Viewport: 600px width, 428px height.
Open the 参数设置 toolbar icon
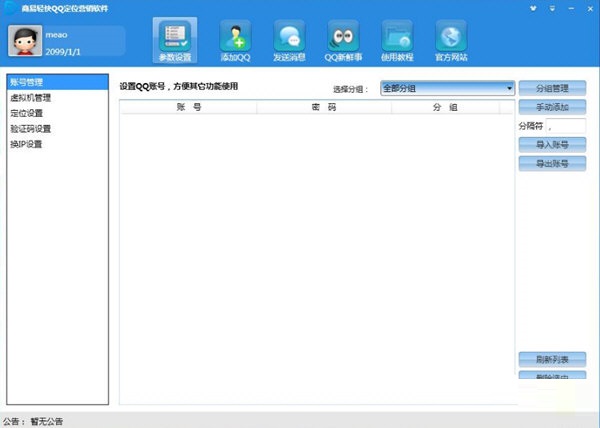click(x=175, y=40)
